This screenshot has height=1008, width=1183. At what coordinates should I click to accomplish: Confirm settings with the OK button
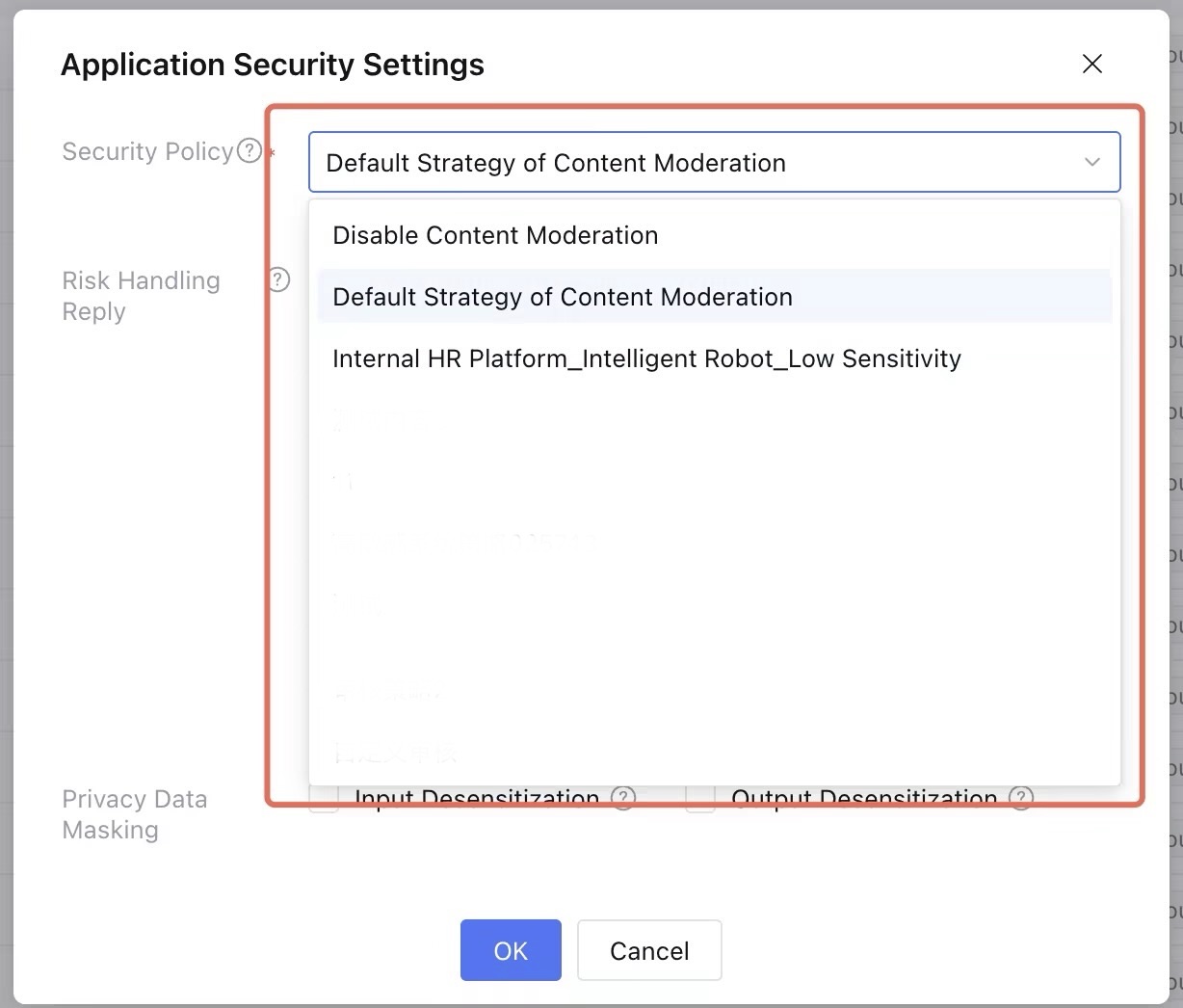coord(511,950)
